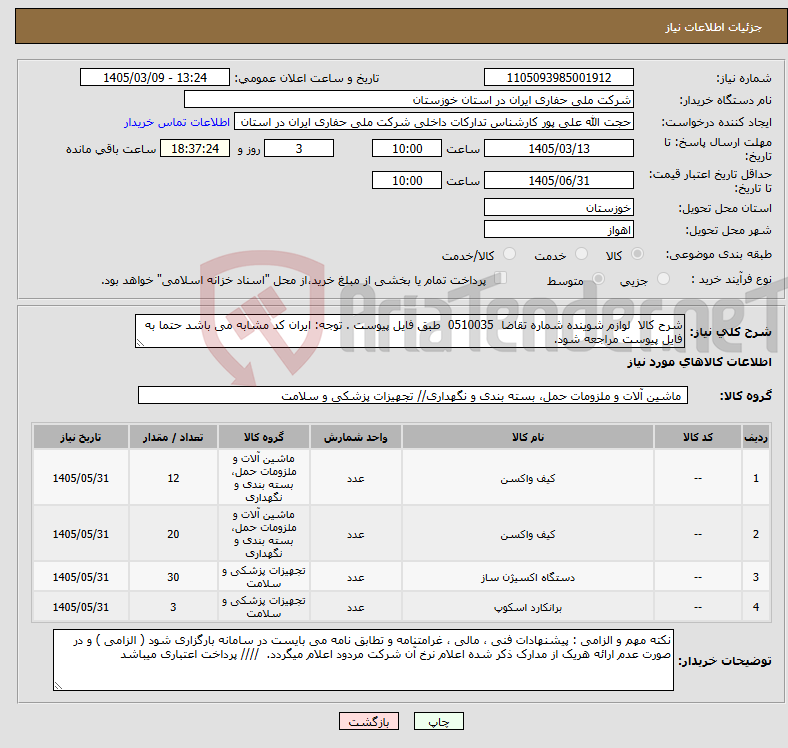Click the public announcement date-time field
788x748 pixels.
click(155, 77)
